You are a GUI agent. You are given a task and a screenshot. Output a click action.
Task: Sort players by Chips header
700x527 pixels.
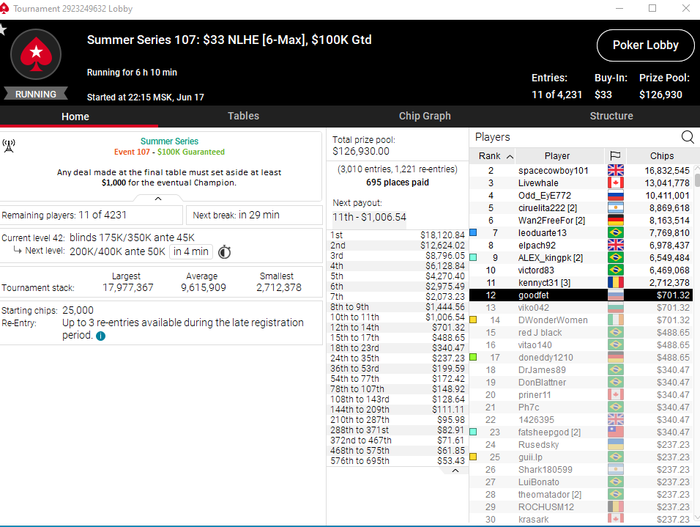coord(662,156)
